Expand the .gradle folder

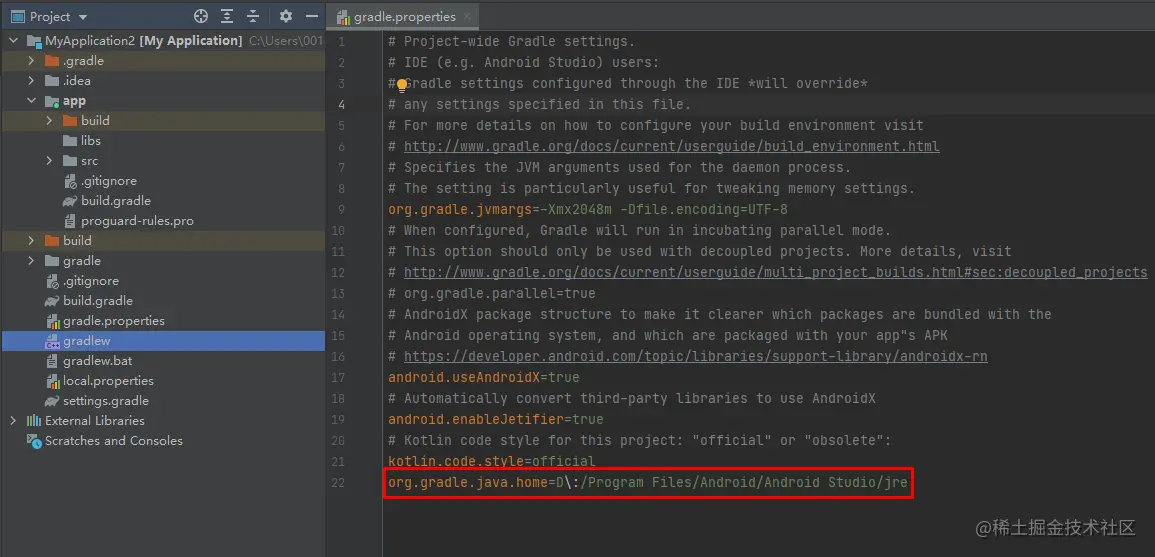point(31,60)
